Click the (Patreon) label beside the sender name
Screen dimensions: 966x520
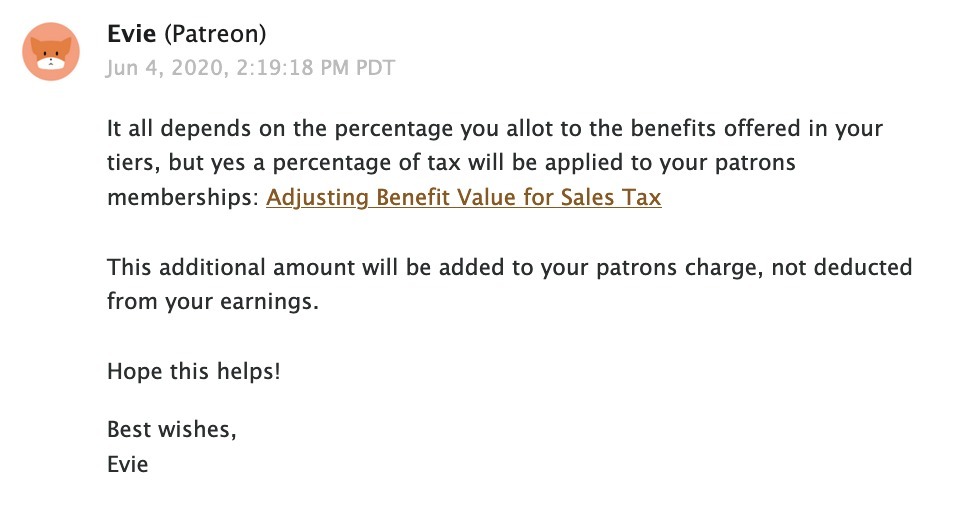click(x=215, y=34)
